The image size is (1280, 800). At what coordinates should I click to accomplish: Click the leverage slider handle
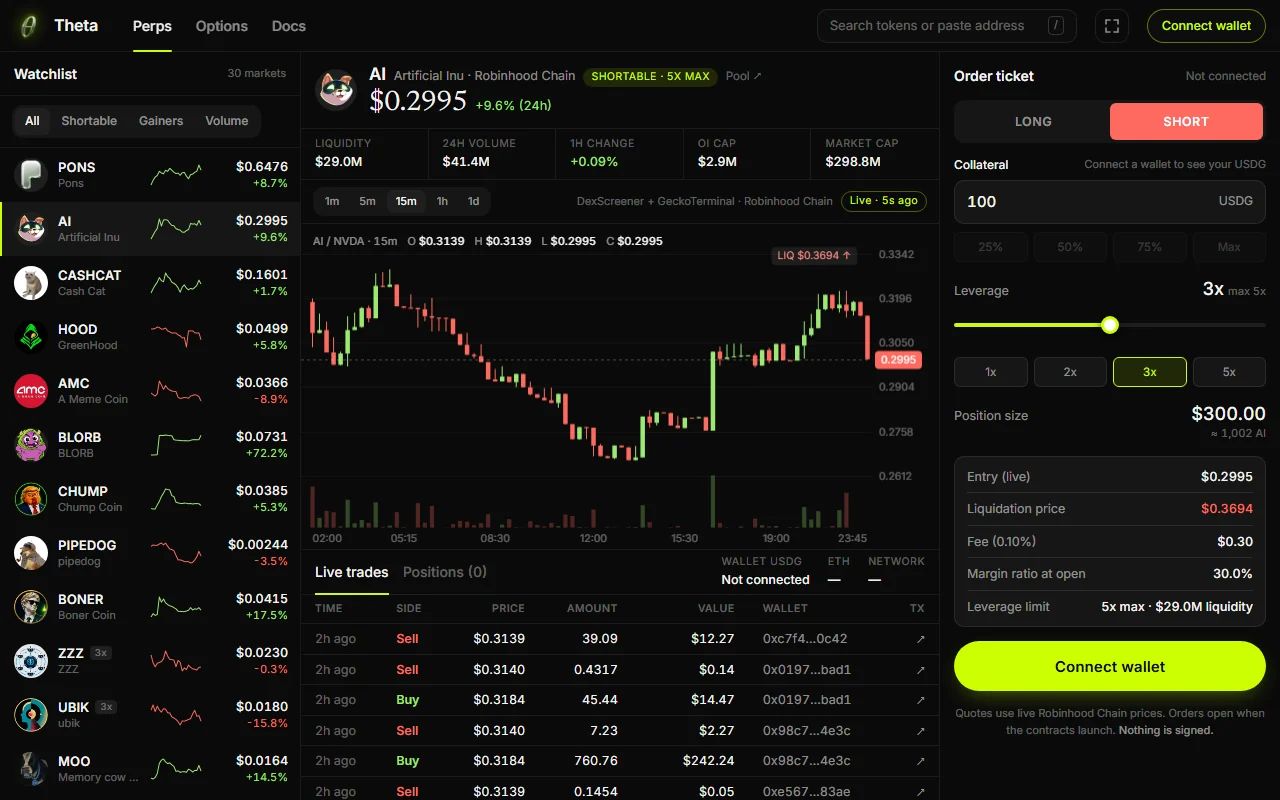(x=1110, y=325)
